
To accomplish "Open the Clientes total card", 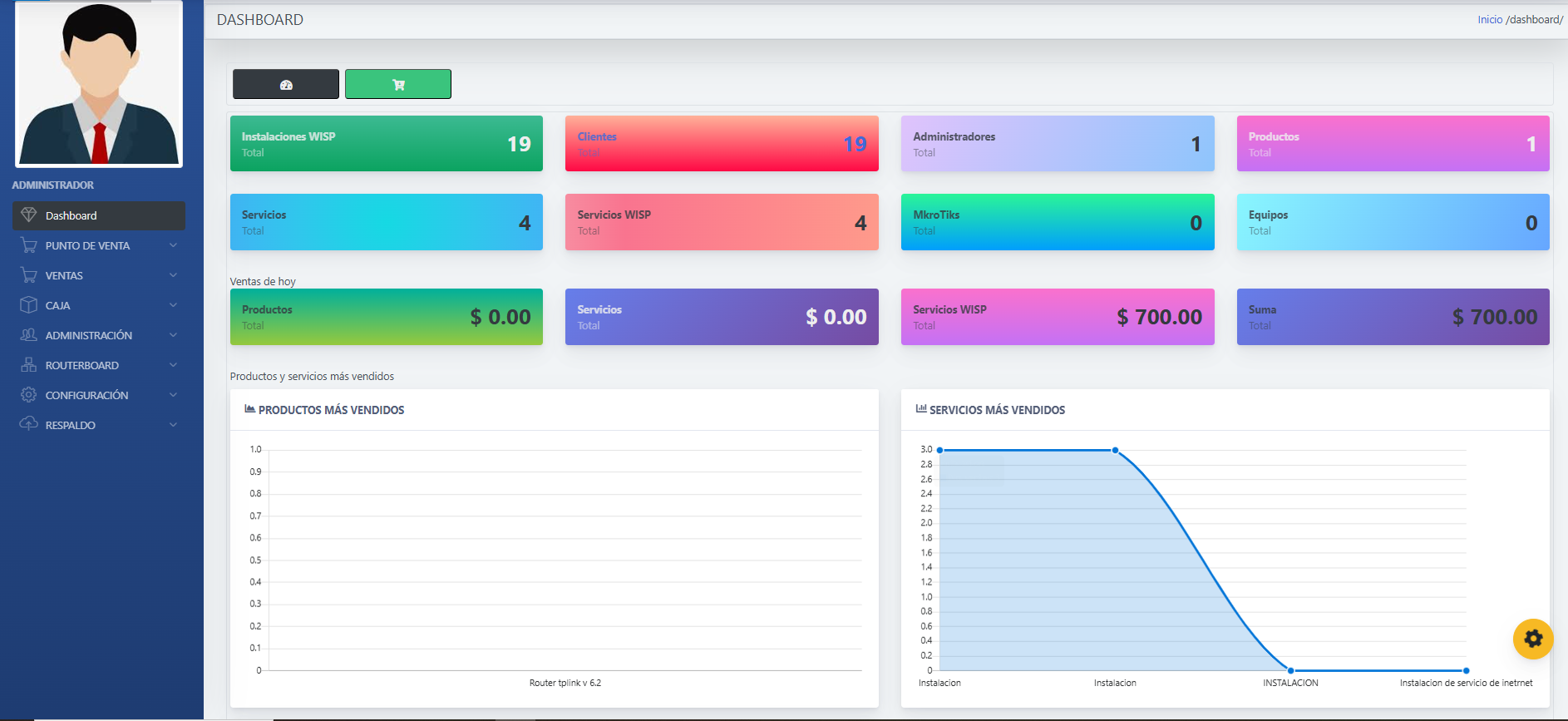I will point(722,144).
